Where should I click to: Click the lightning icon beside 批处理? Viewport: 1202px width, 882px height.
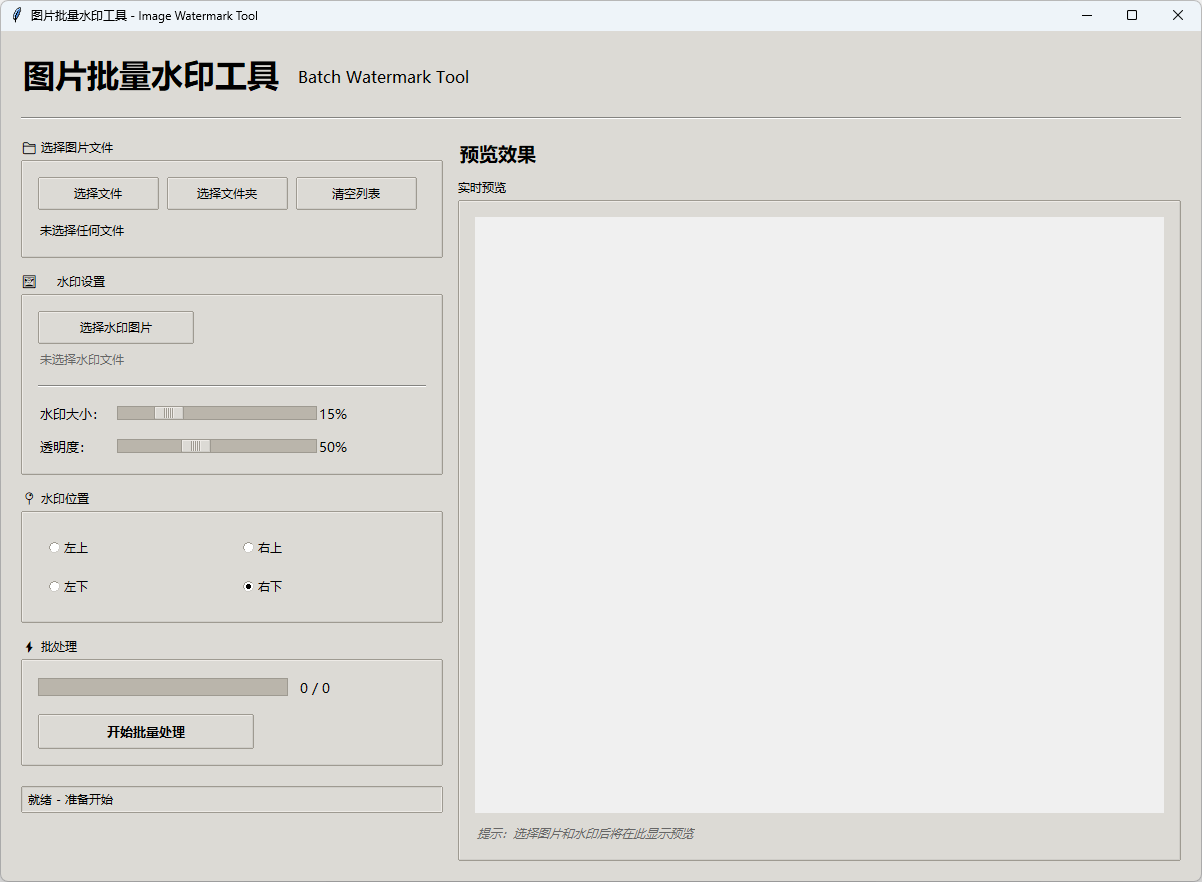point(29,647)
